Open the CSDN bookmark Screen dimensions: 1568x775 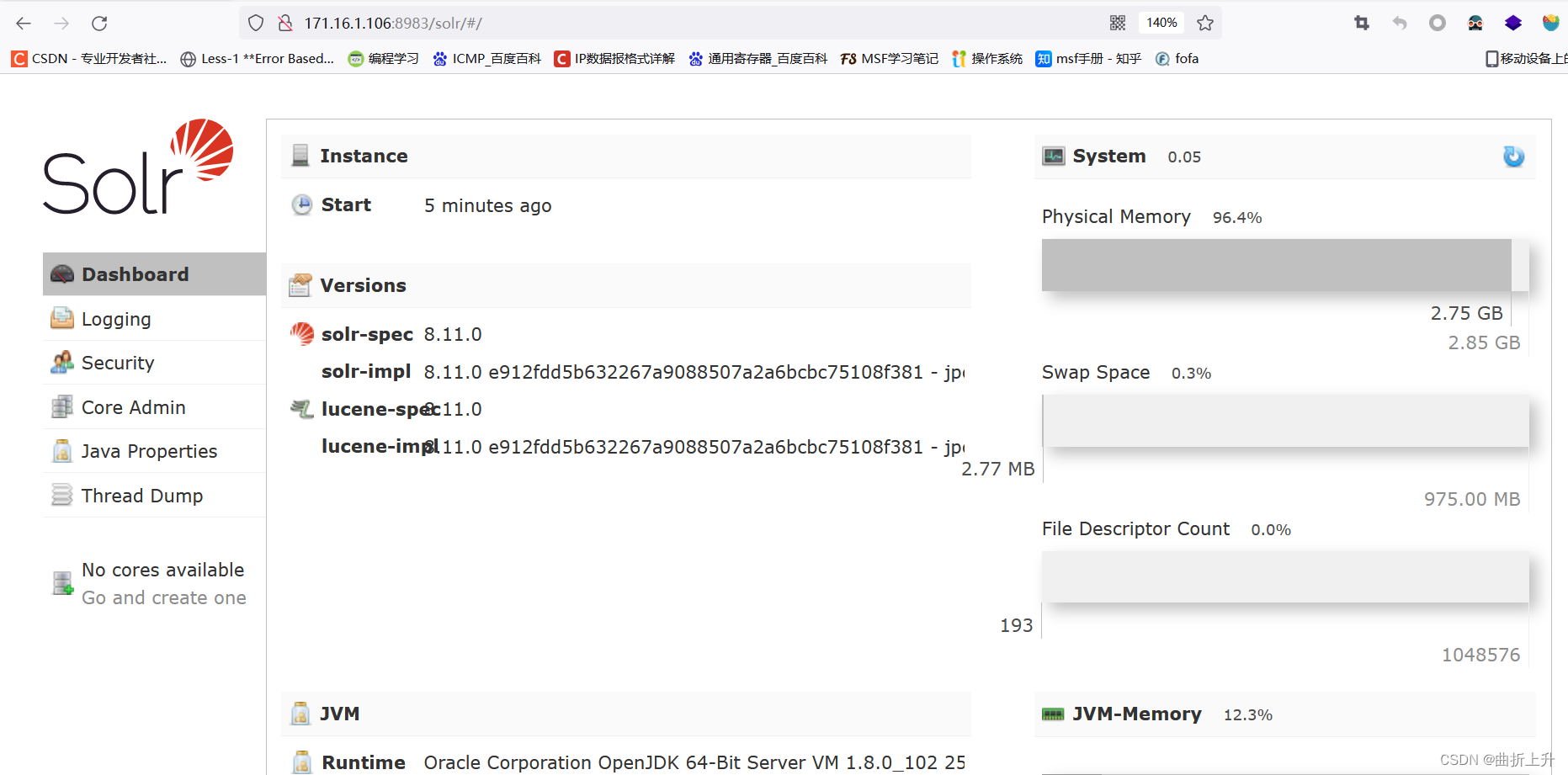pos(89,58)
